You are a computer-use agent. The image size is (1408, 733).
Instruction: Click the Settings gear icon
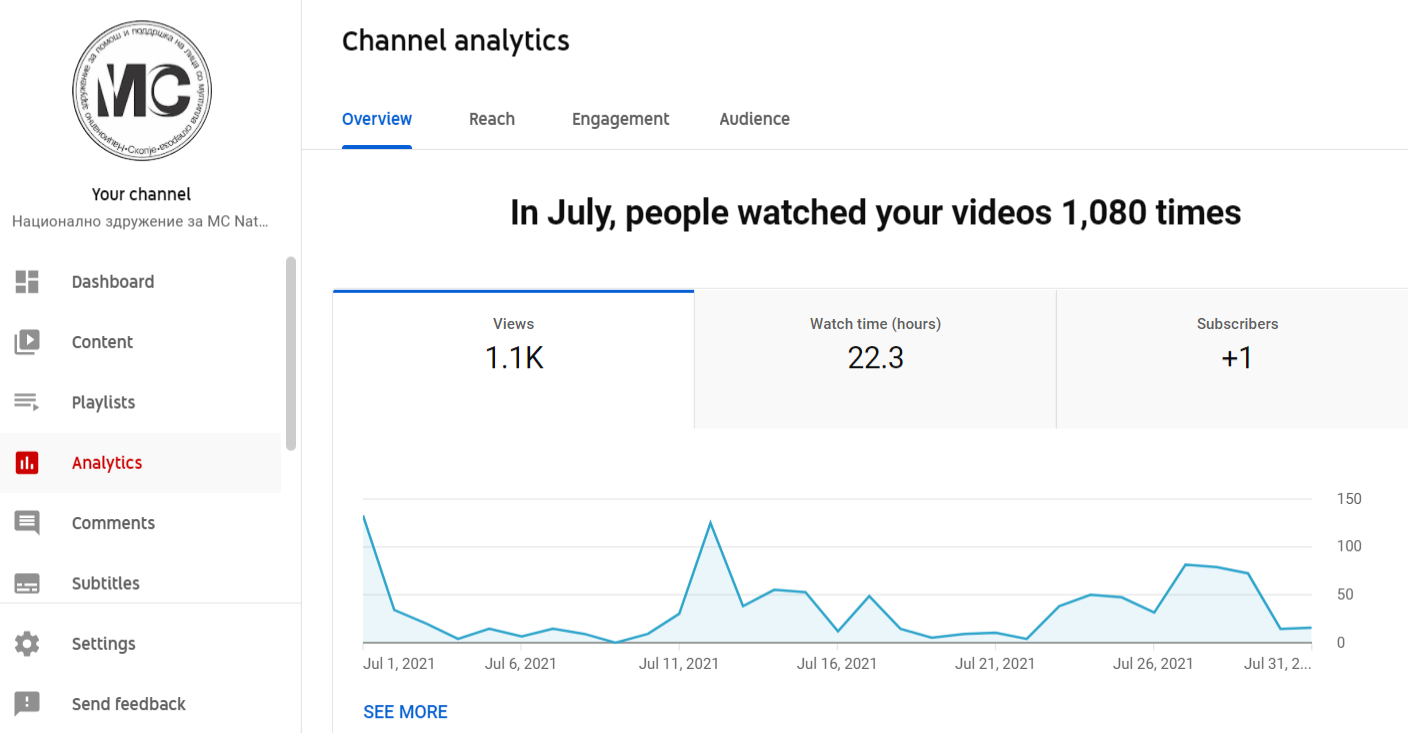27,644
